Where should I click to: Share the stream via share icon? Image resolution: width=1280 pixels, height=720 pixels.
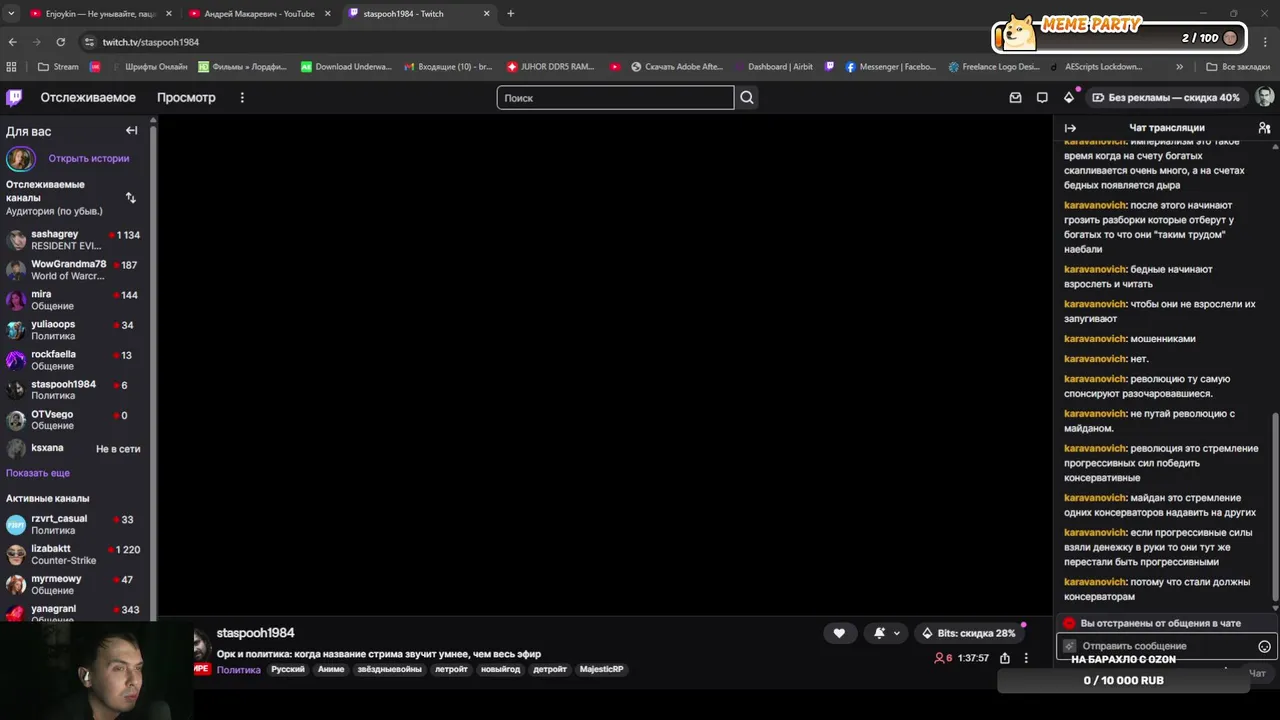(1005, 658)
